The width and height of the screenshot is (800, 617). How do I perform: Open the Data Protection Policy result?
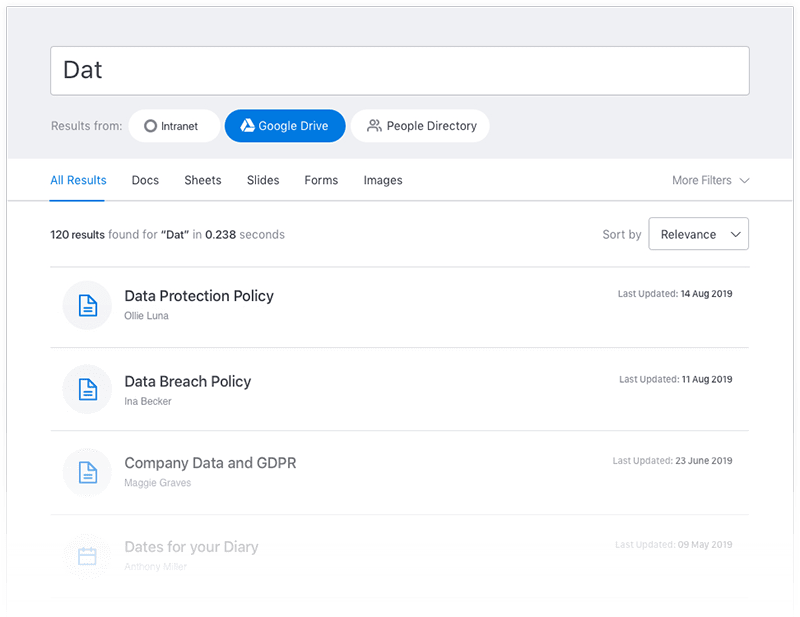pos(199,296)
